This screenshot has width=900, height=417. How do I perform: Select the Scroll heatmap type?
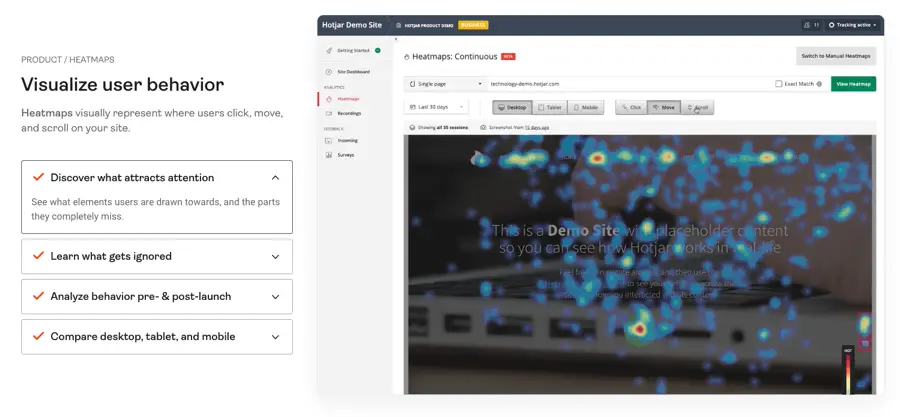(697, 107)
